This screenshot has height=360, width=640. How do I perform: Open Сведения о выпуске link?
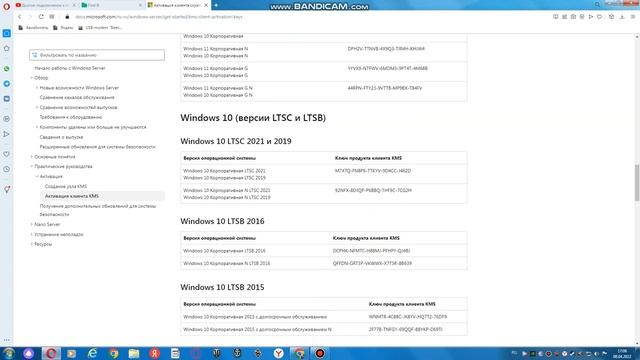click(x=61, y=137)
